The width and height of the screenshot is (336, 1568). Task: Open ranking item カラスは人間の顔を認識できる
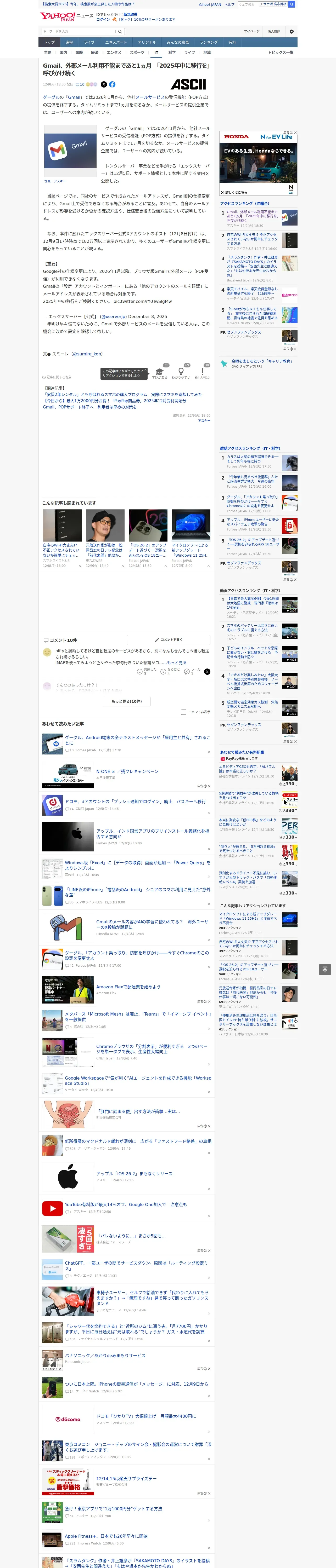pyautogui.click(x=253, y=459)
